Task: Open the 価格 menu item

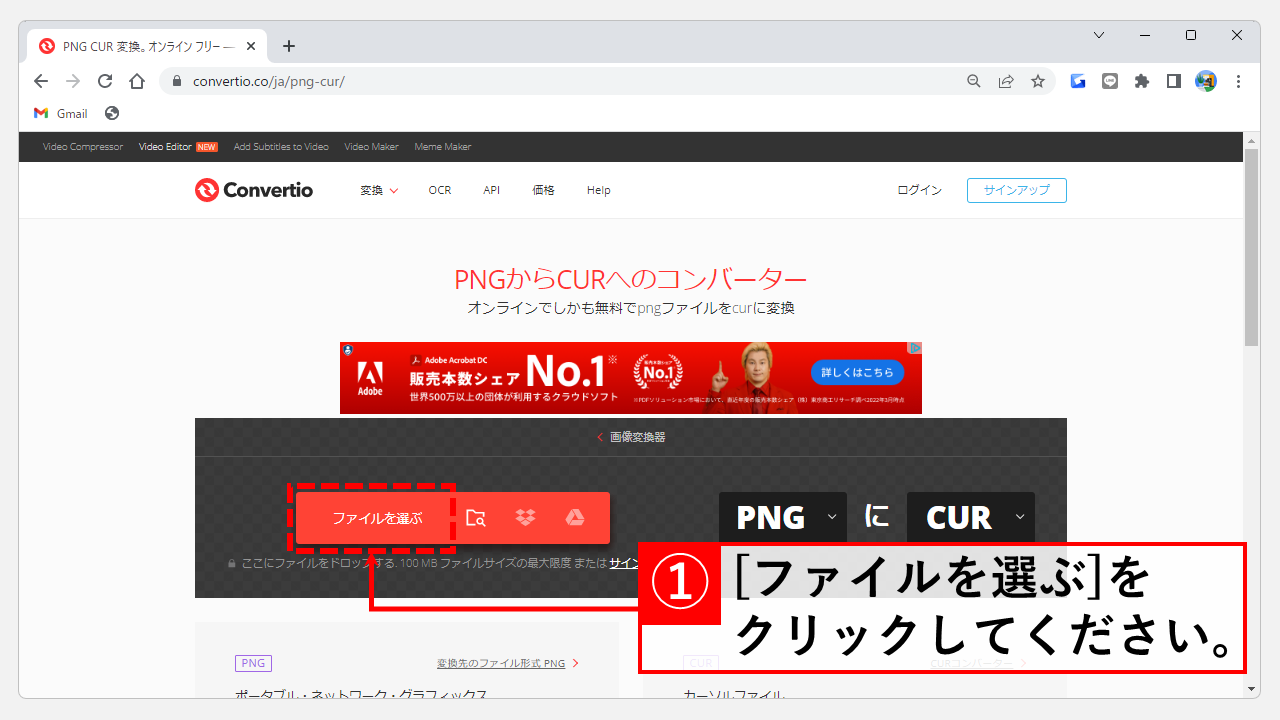Action: pos(543,190)
